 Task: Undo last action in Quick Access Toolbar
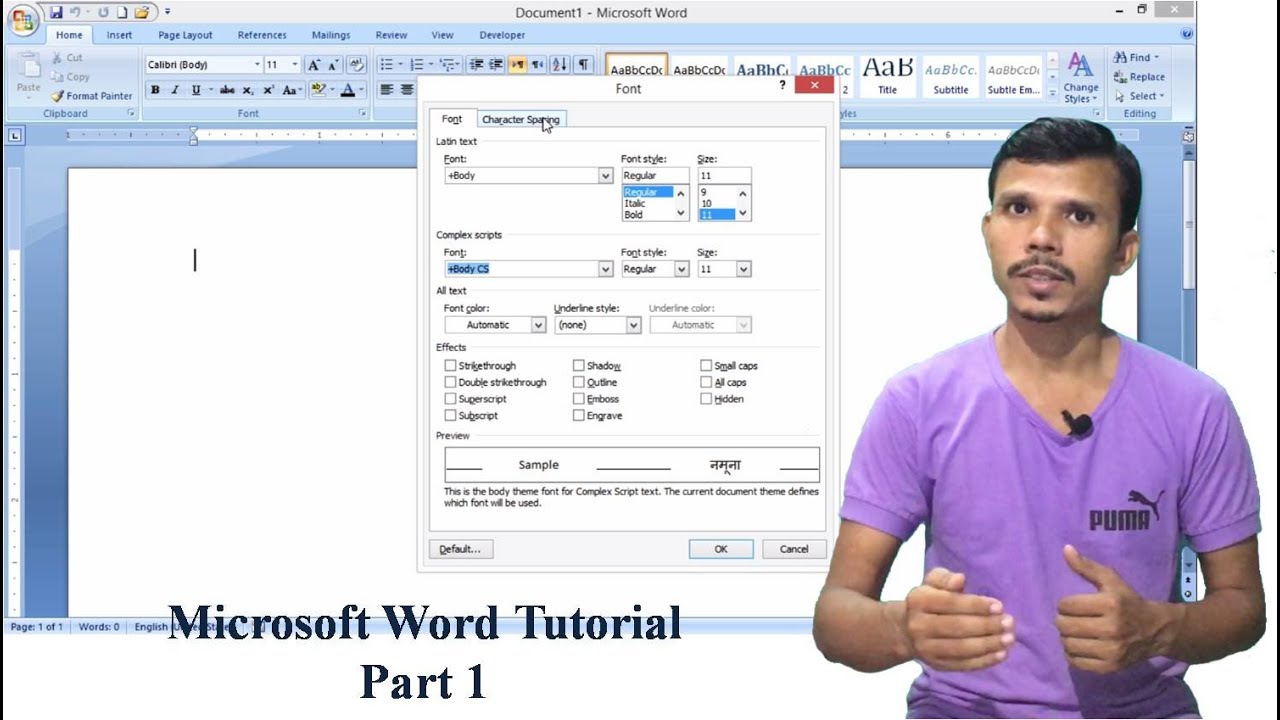[x=76, y=12]
